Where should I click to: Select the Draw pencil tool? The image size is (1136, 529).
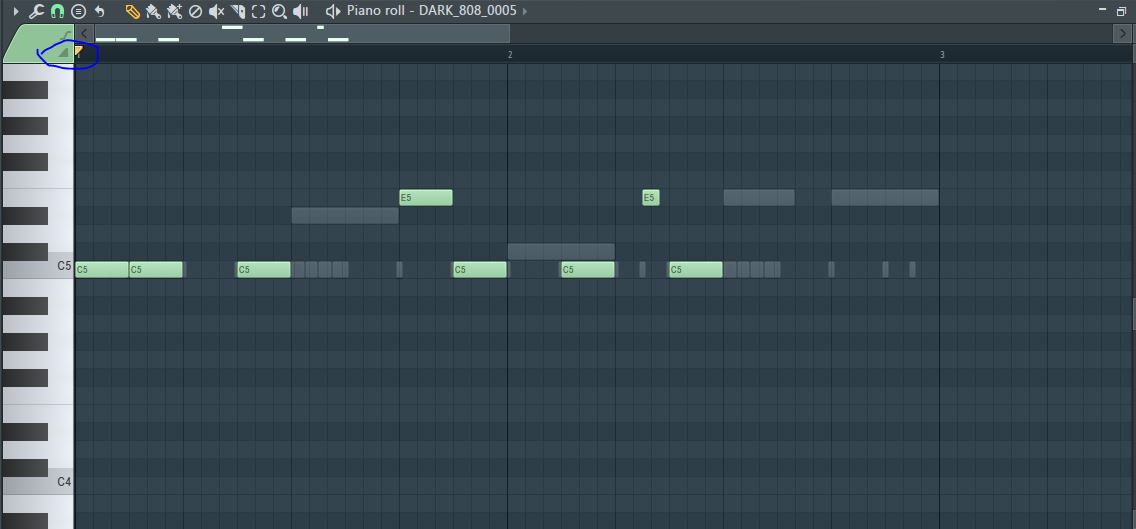pos(133,11)
